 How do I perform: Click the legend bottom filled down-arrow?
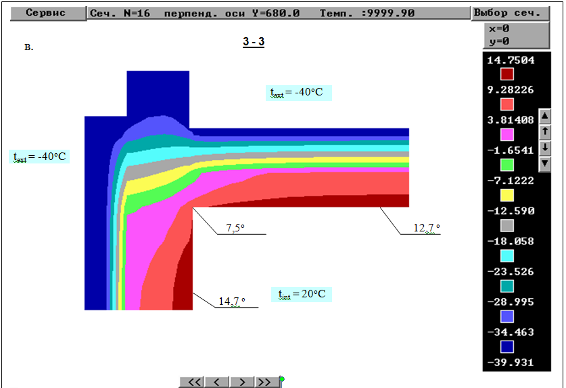[x=545, y=164]
